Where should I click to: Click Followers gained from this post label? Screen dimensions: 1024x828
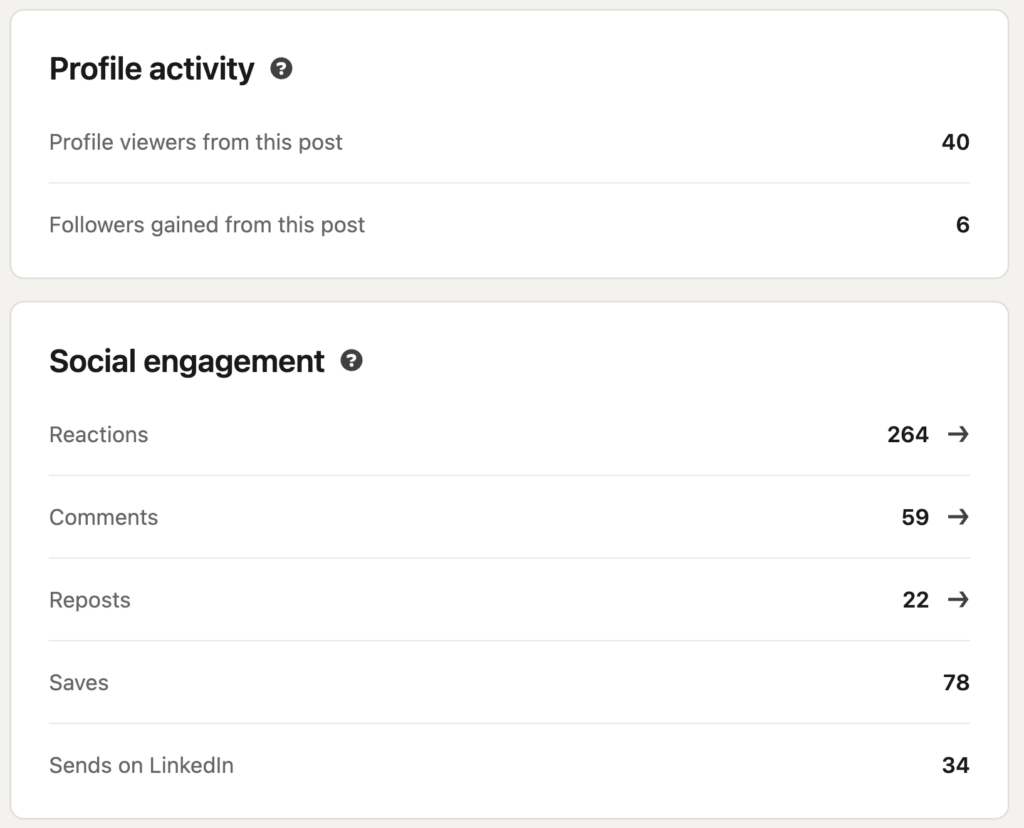point(207,225)
